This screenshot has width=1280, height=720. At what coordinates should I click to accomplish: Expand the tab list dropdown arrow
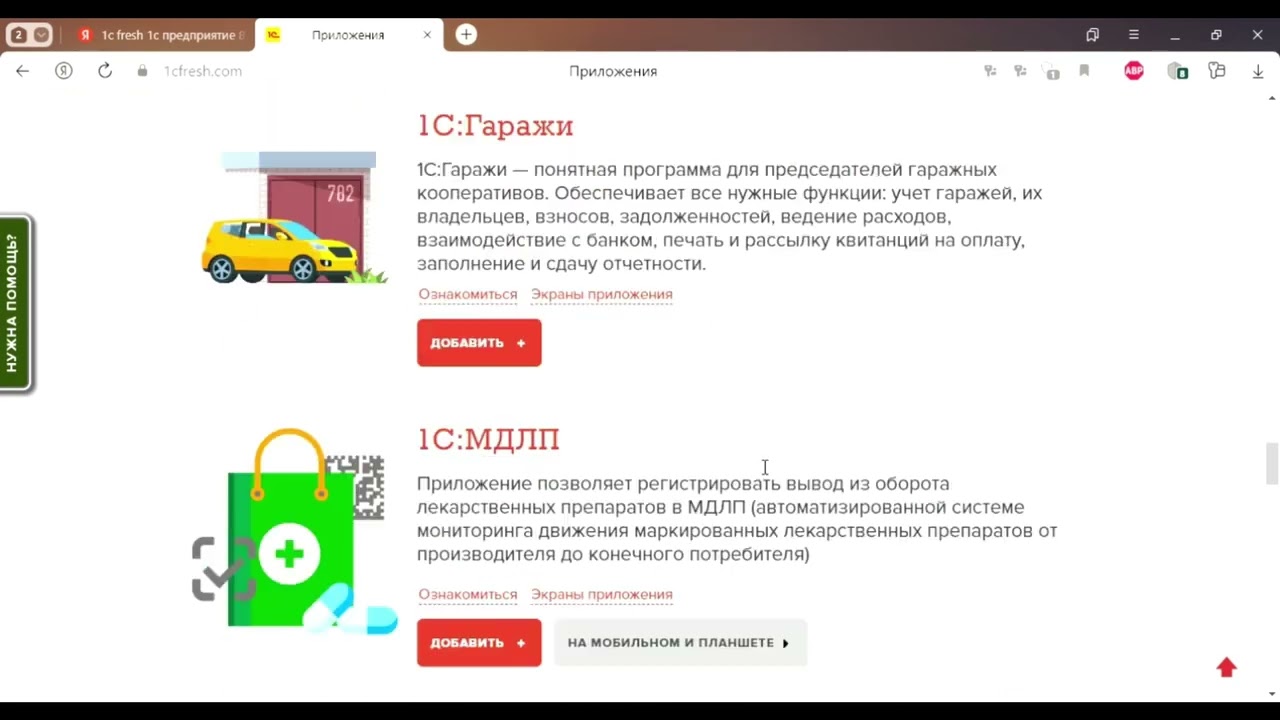click(42, 35)
